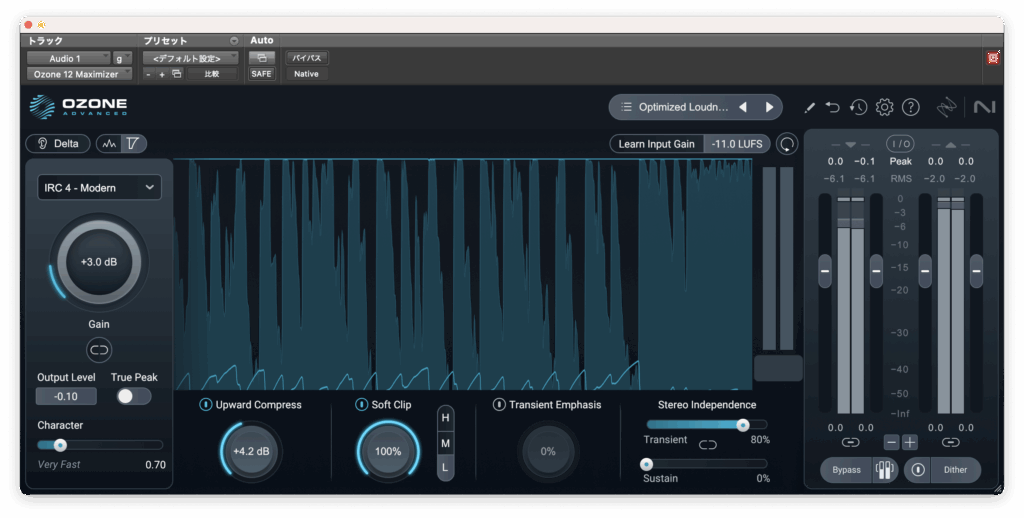
Task: Open the undo history clock icon
Action: coord(858,107)
